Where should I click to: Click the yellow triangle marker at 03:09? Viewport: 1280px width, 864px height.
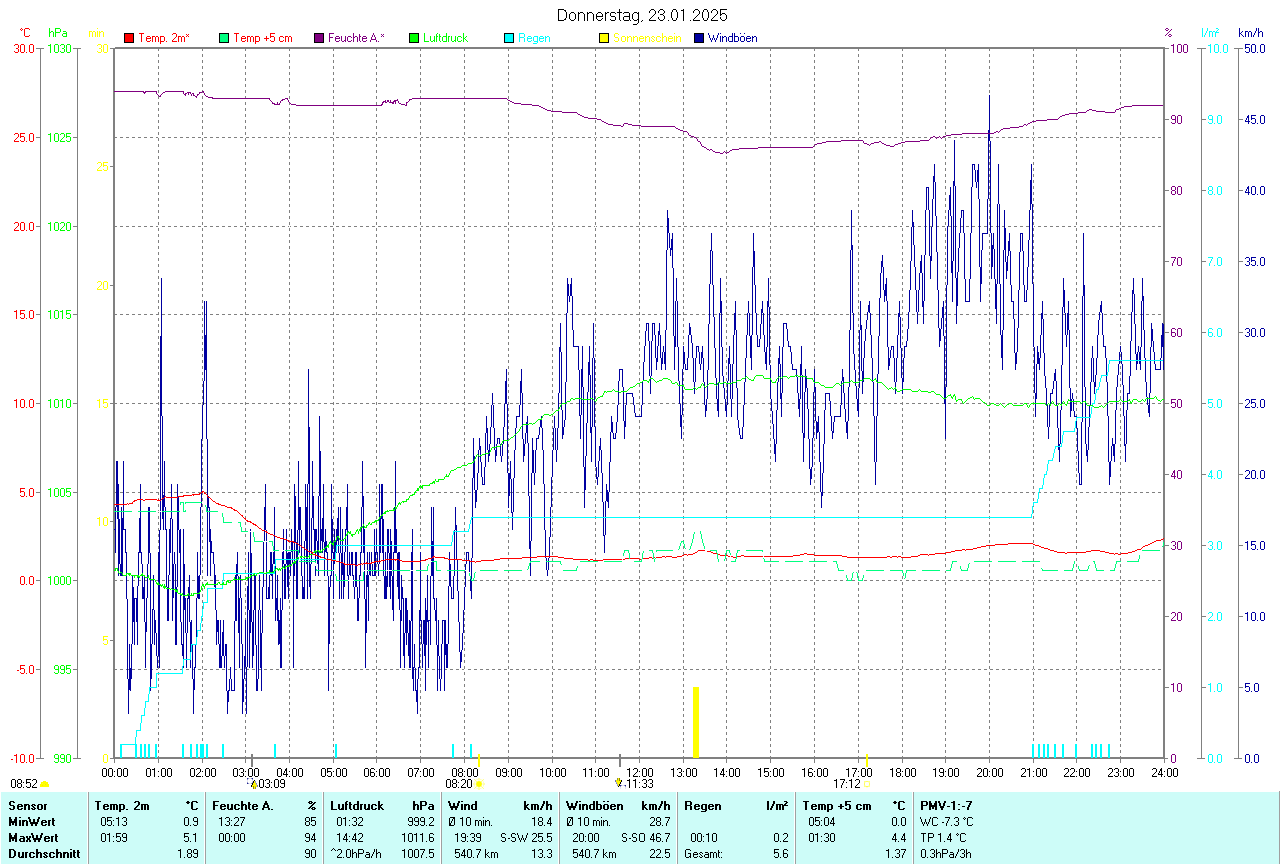click(x=253, y=784)
